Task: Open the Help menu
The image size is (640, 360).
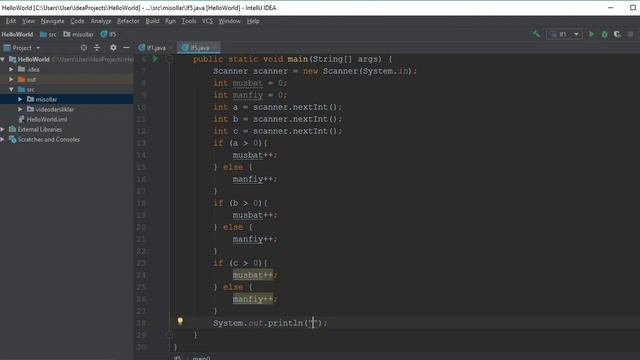Action: (253, 21)
